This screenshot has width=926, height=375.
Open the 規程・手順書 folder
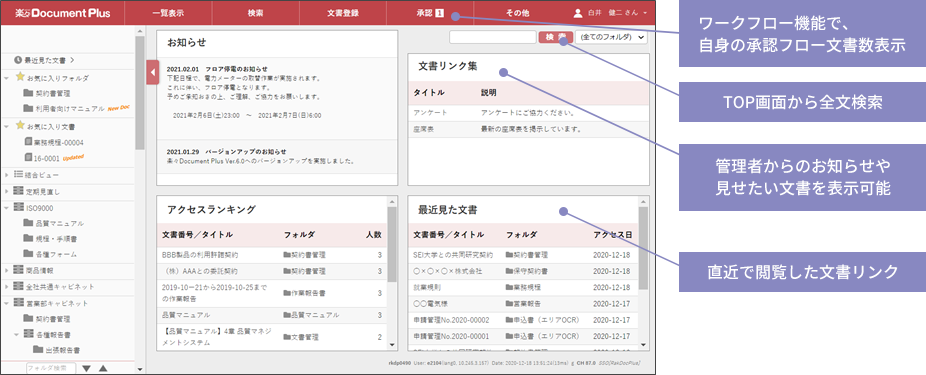pyautogui.click(x=56, y=239)
